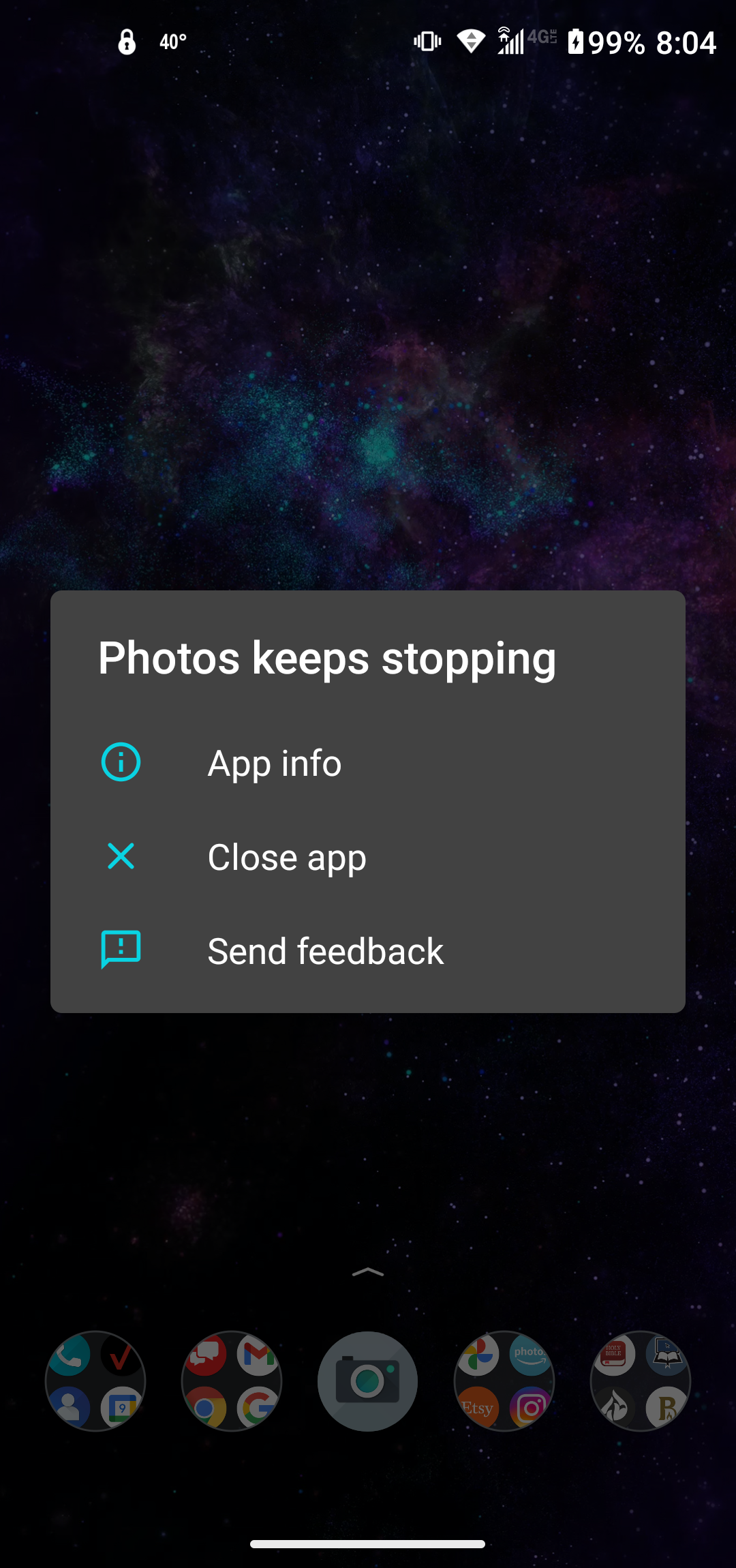The image size is (736, 1568).
Task: Open the Camera app in dock
Action: (368, 1381)
